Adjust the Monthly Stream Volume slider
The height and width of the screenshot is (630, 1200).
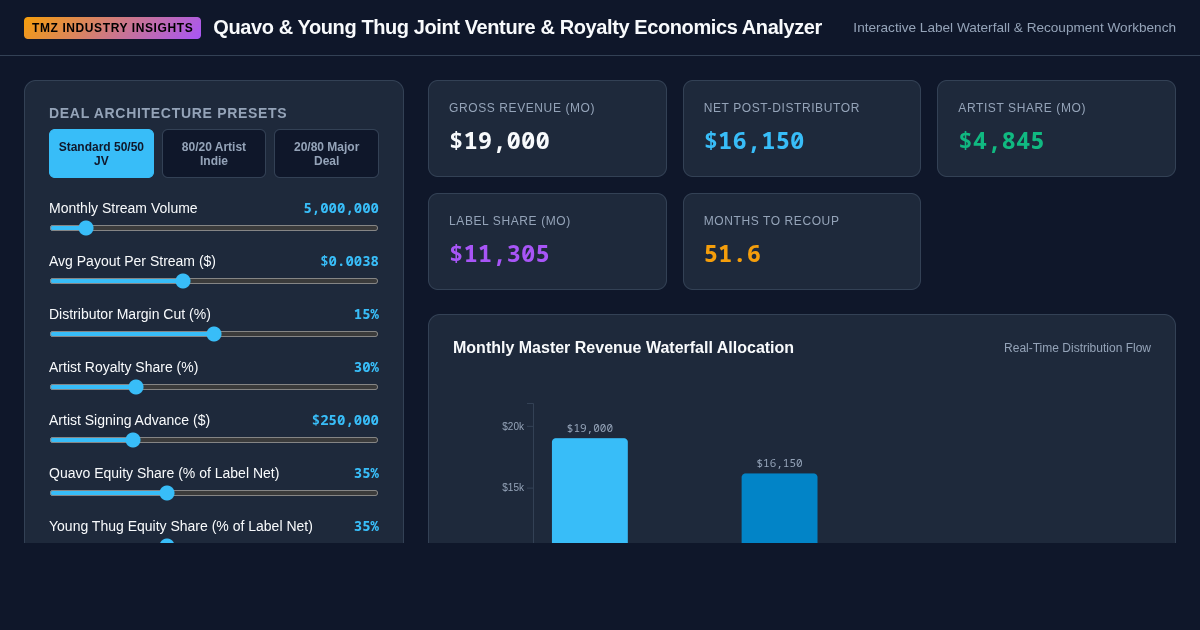(214, 228)
